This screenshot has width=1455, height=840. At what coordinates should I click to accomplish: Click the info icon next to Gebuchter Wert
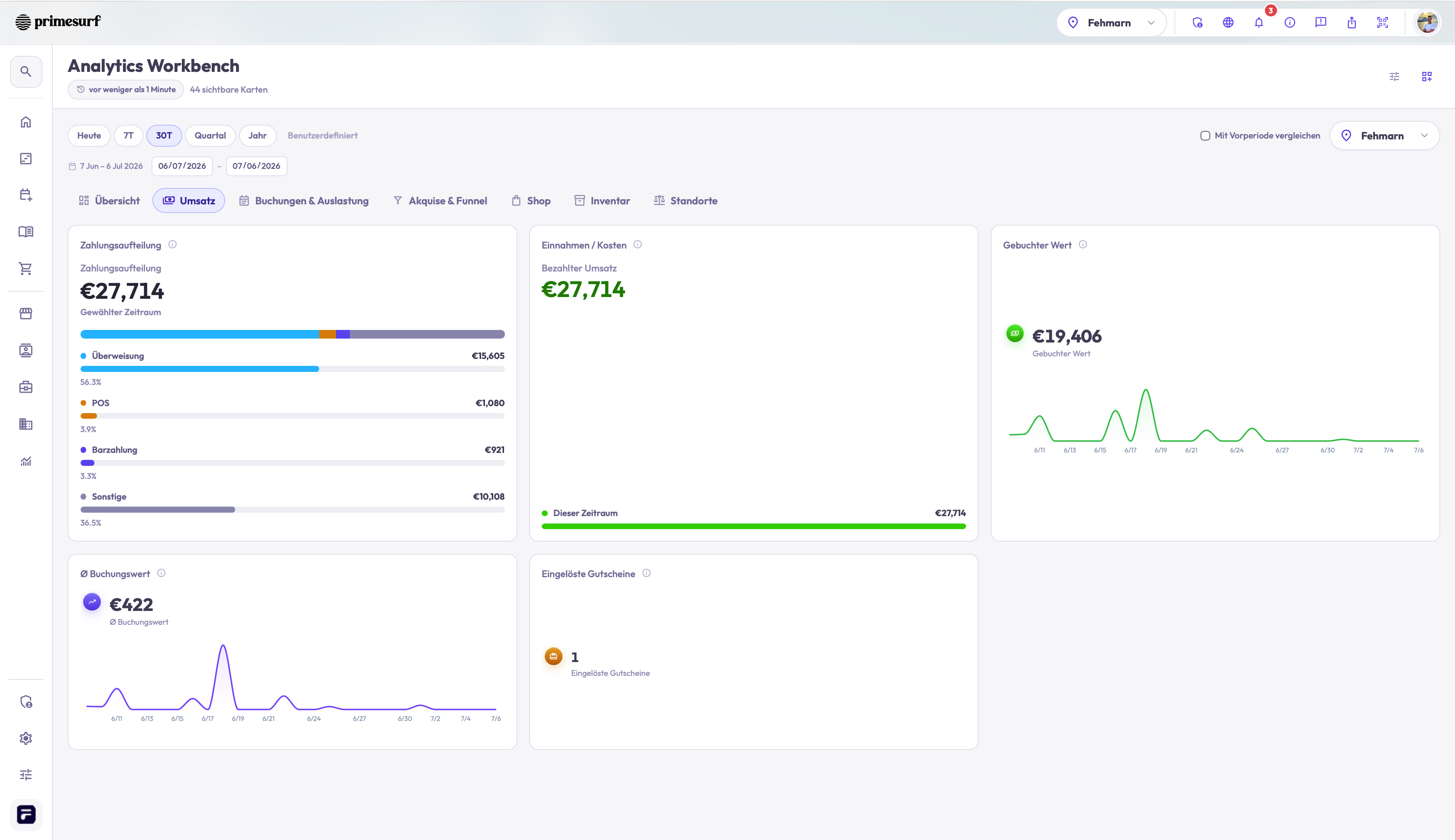coord(1083,245)
